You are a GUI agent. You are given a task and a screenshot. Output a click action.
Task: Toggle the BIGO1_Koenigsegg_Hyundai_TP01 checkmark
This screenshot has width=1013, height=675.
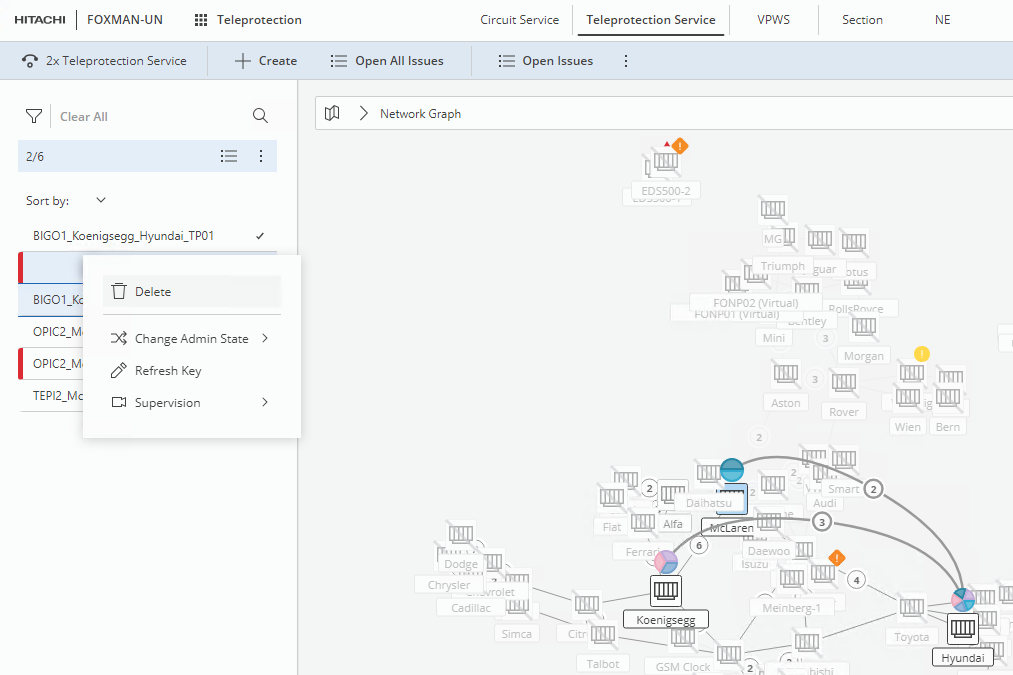pos(260,236)
